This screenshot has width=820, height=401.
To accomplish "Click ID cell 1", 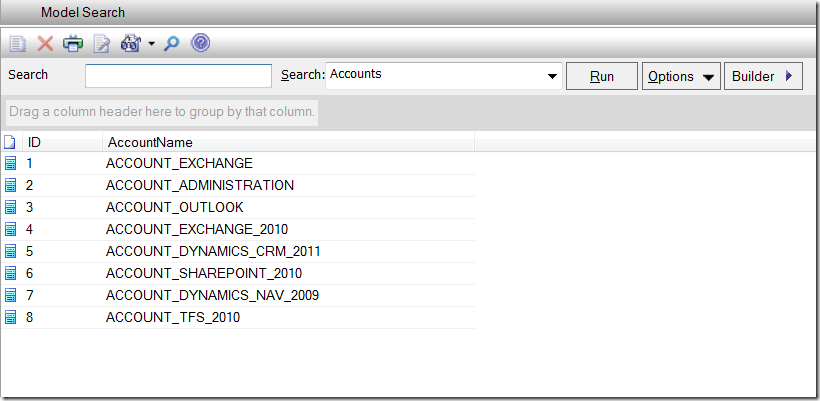I will point(29,164).
